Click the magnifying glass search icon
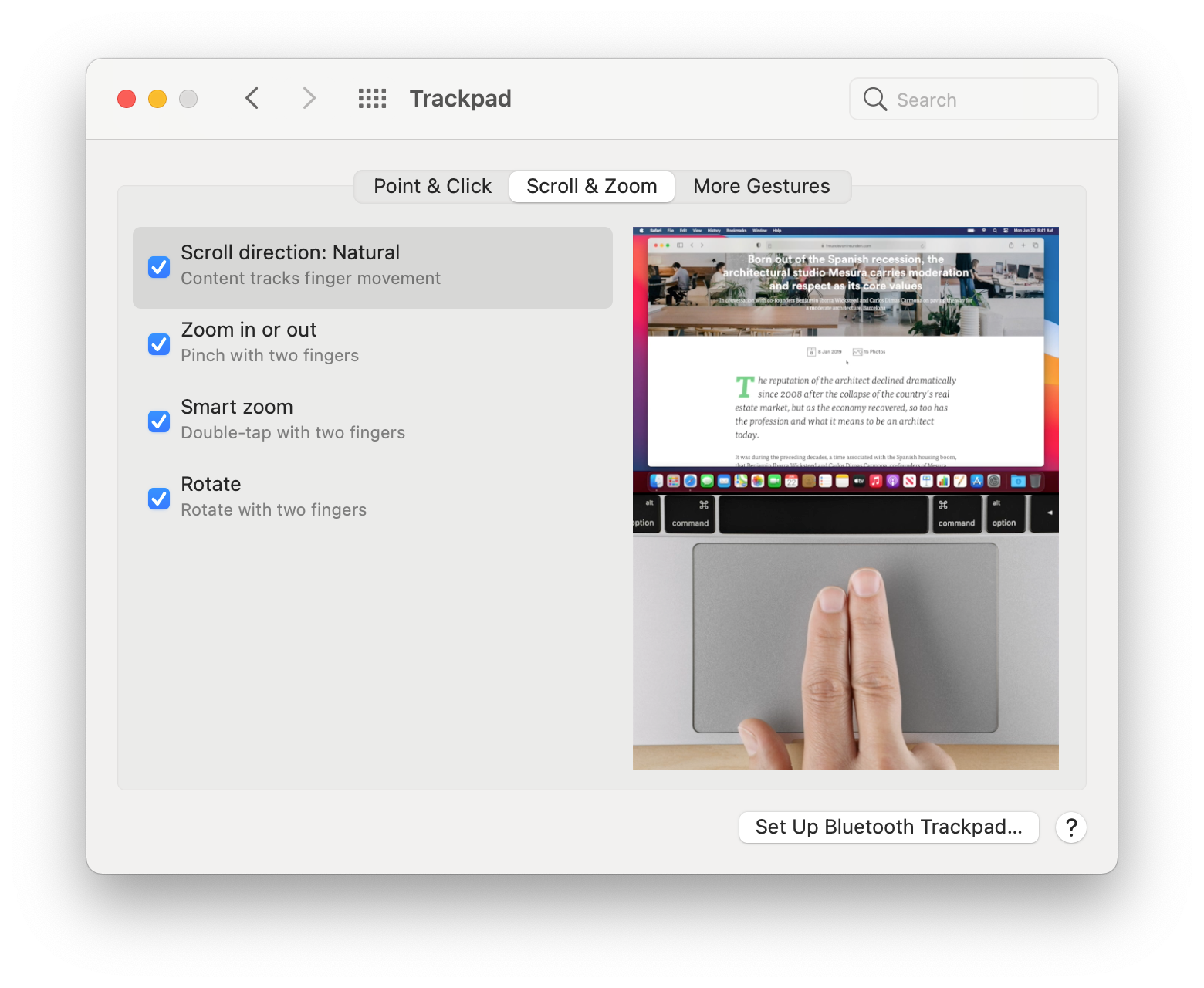1204x988 pixels. [x=874, y=99]
